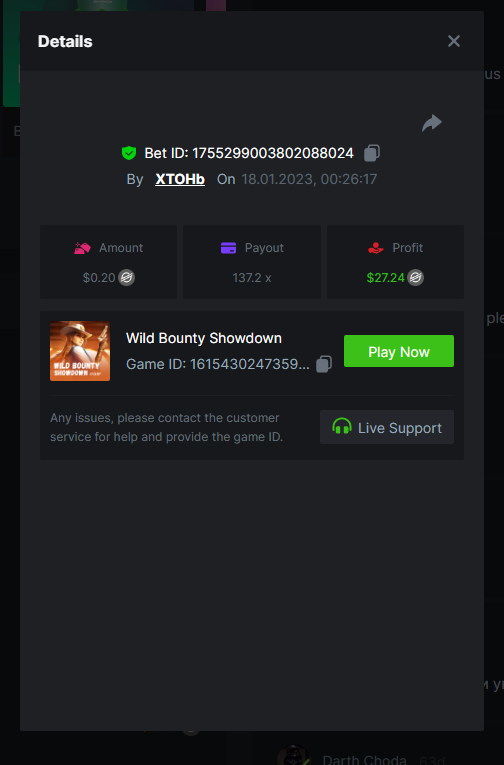
Task: Click the Profit currency coin icon
Action: 416,278
